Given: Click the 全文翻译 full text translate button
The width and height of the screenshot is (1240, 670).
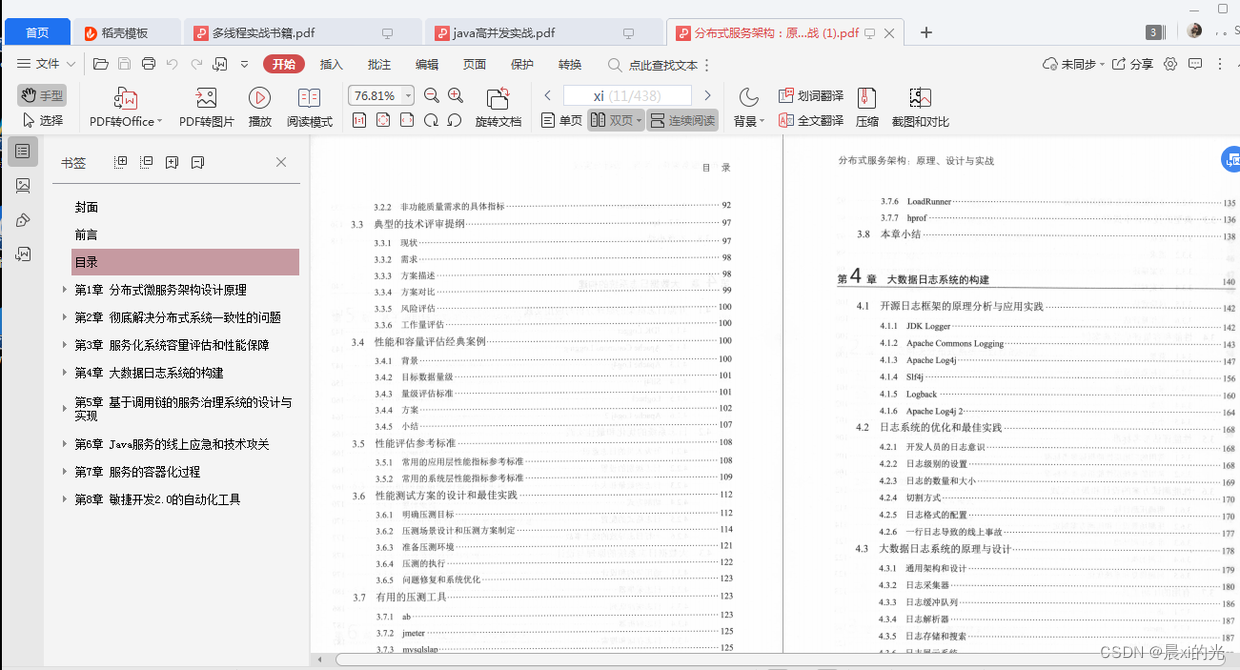Looking at the screenshot, I should click(811, 120).
